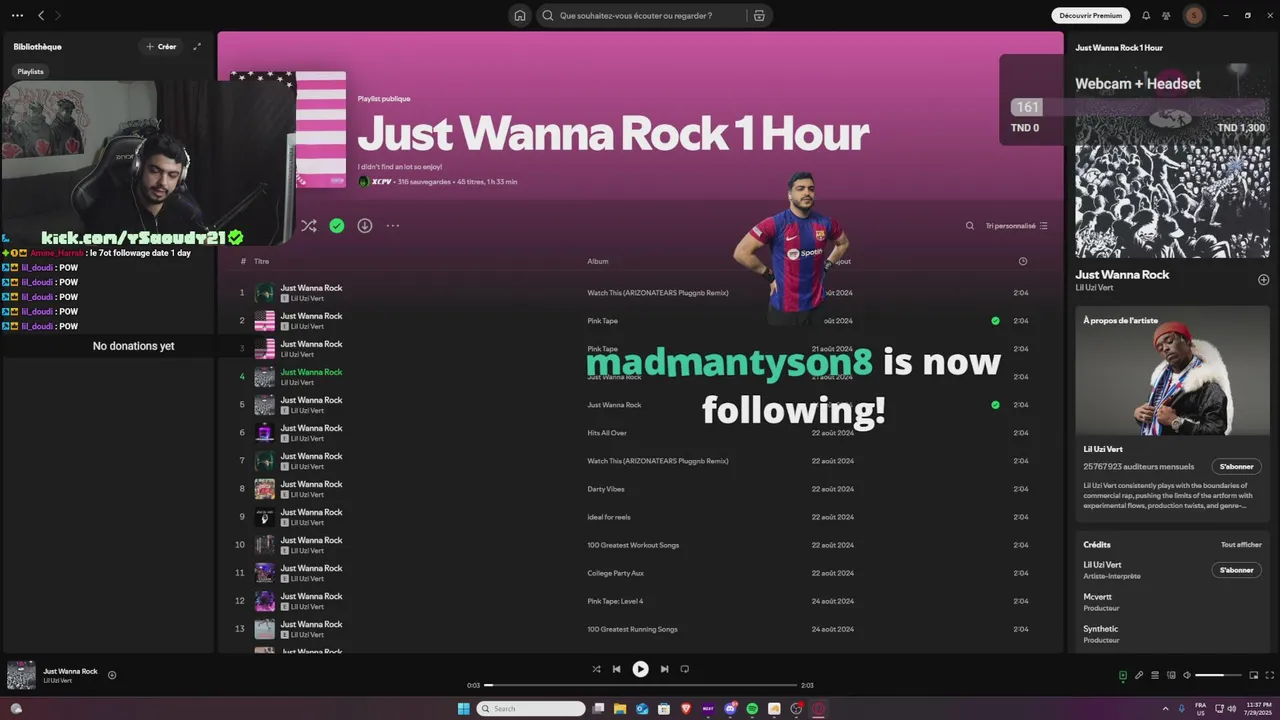Click S'abonner in Crédits section

1236,570
